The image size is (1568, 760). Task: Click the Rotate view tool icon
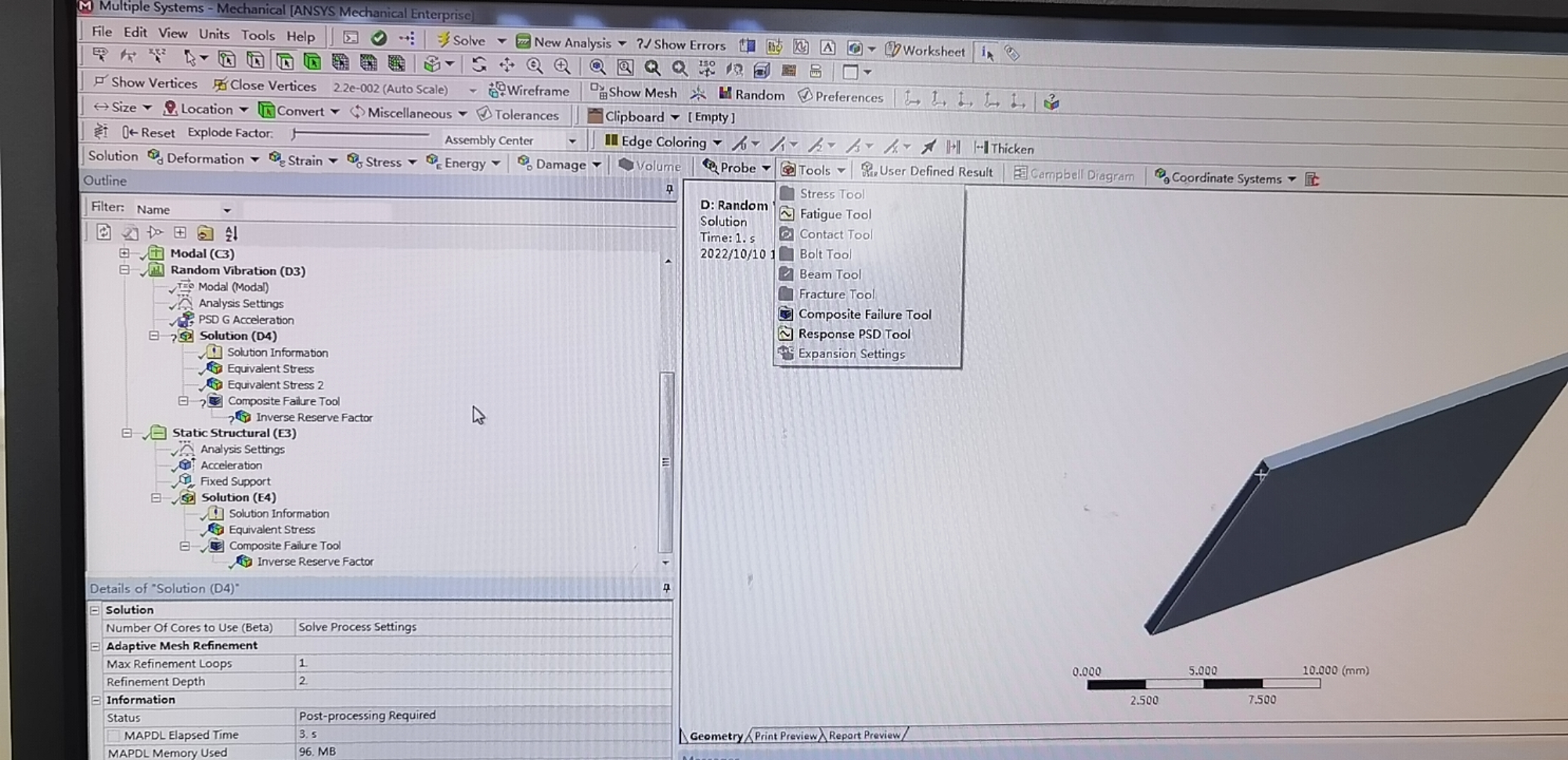coord(479,65)
